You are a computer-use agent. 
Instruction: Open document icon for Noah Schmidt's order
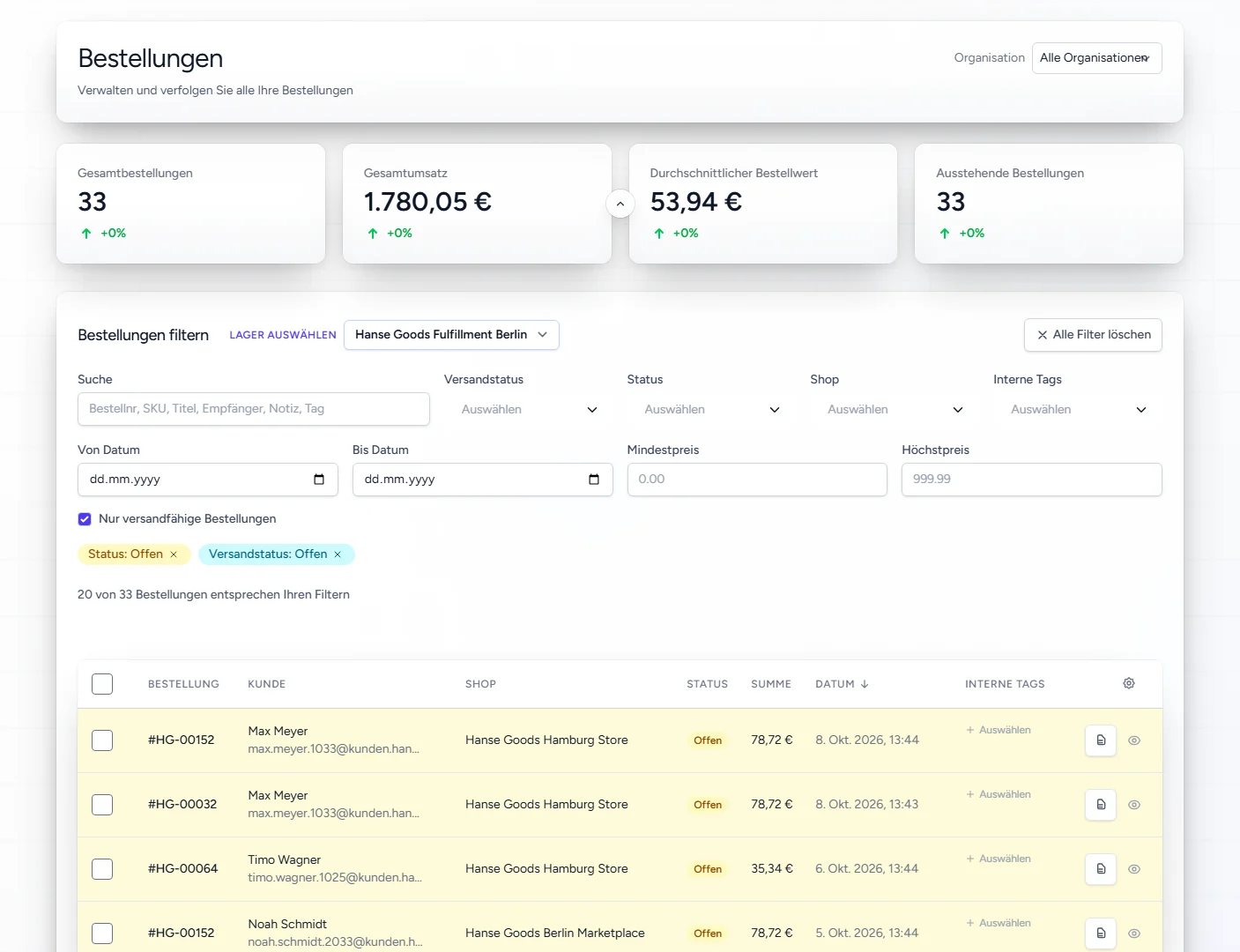coord(1101,933)
